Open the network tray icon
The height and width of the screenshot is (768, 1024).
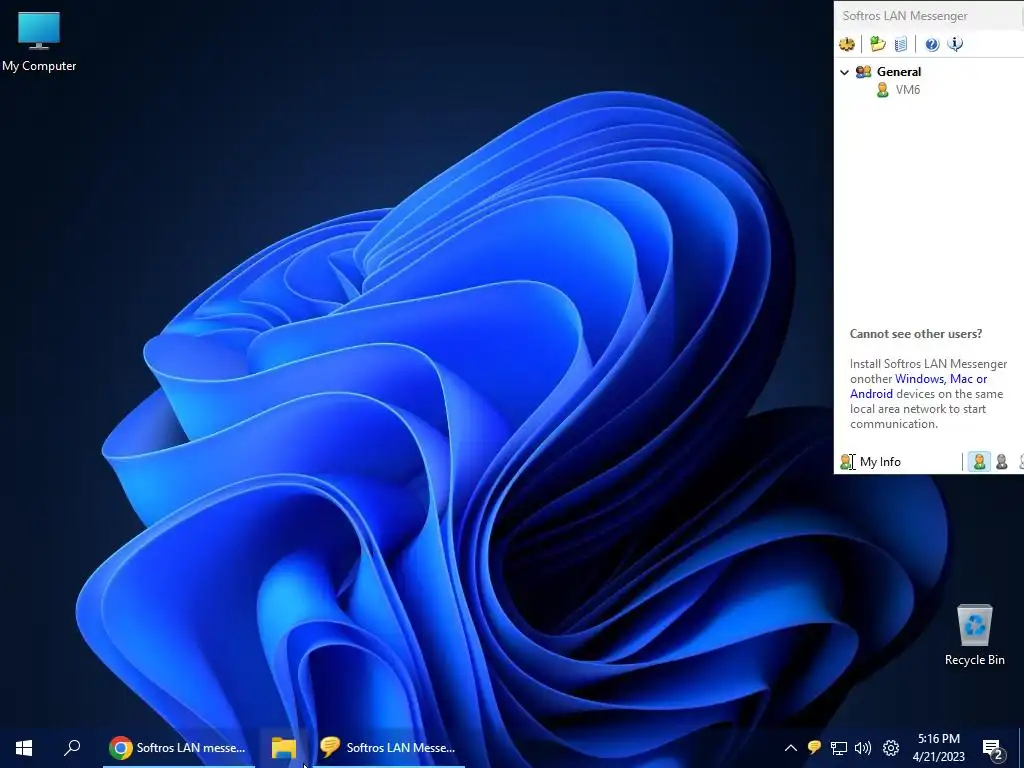839,748
